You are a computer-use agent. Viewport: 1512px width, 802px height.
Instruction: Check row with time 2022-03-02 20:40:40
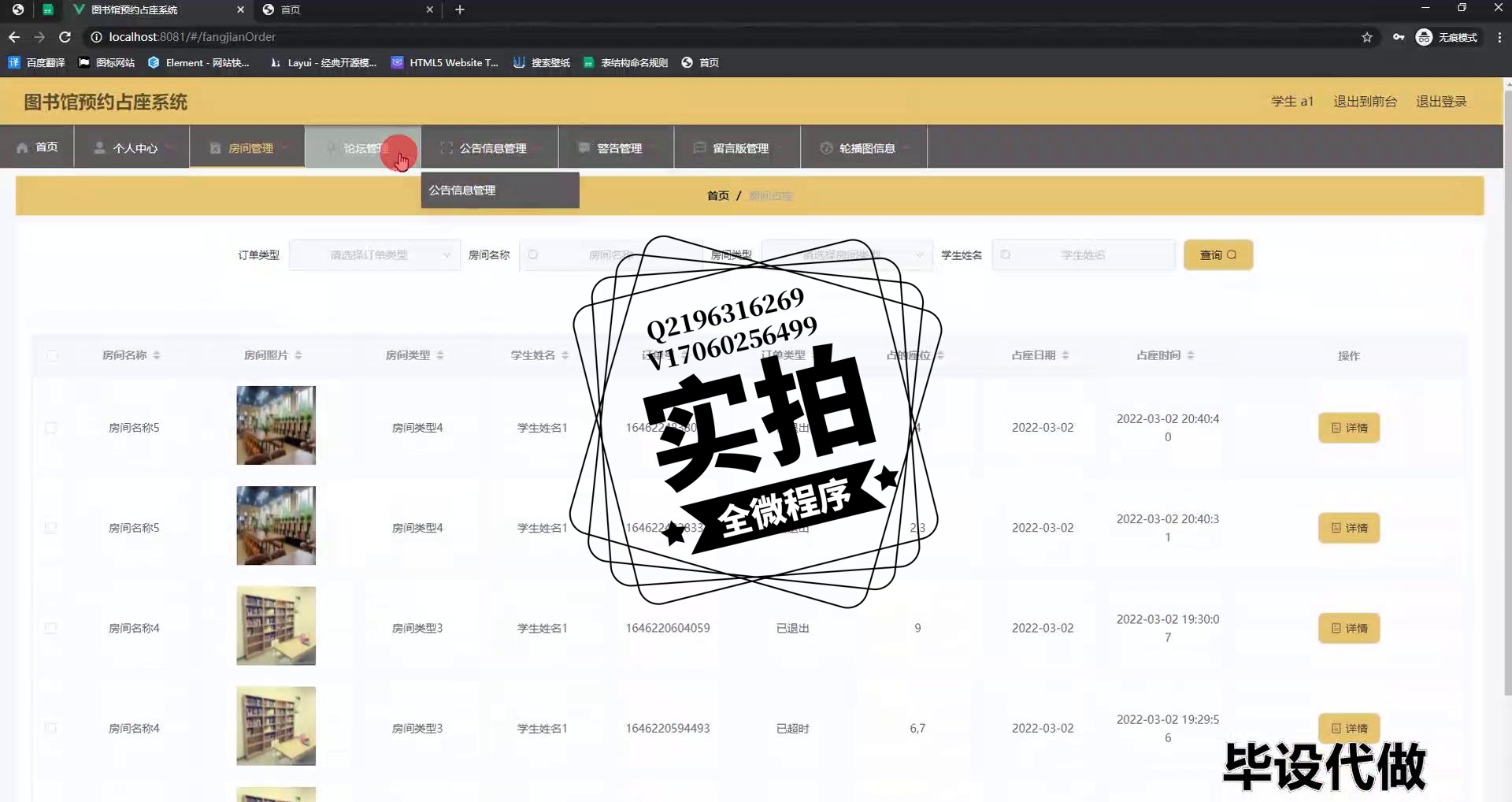(51, 428)
